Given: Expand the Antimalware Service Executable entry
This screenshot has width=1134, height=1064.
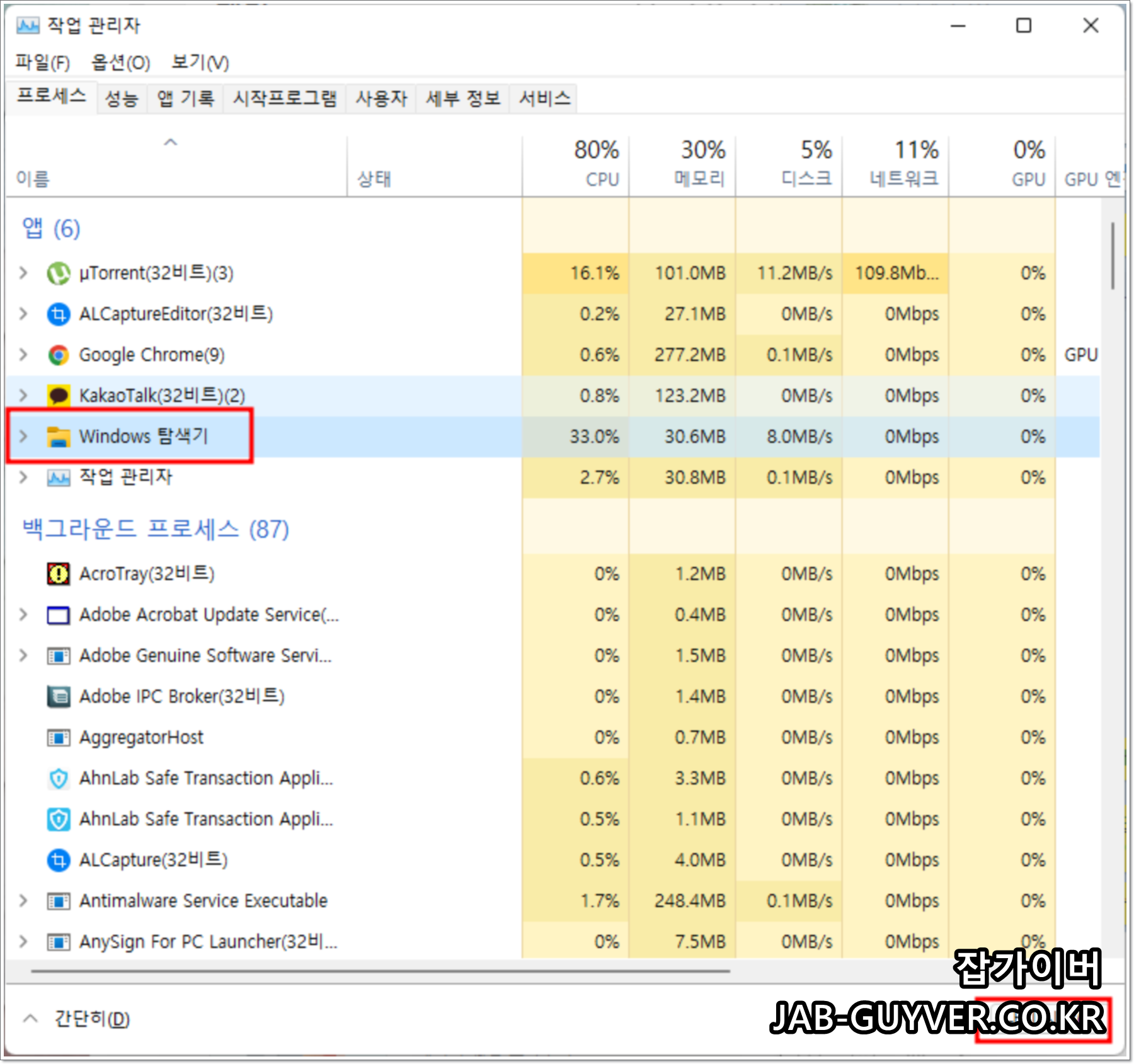Looking at the screenshot, I should point(23,901).
